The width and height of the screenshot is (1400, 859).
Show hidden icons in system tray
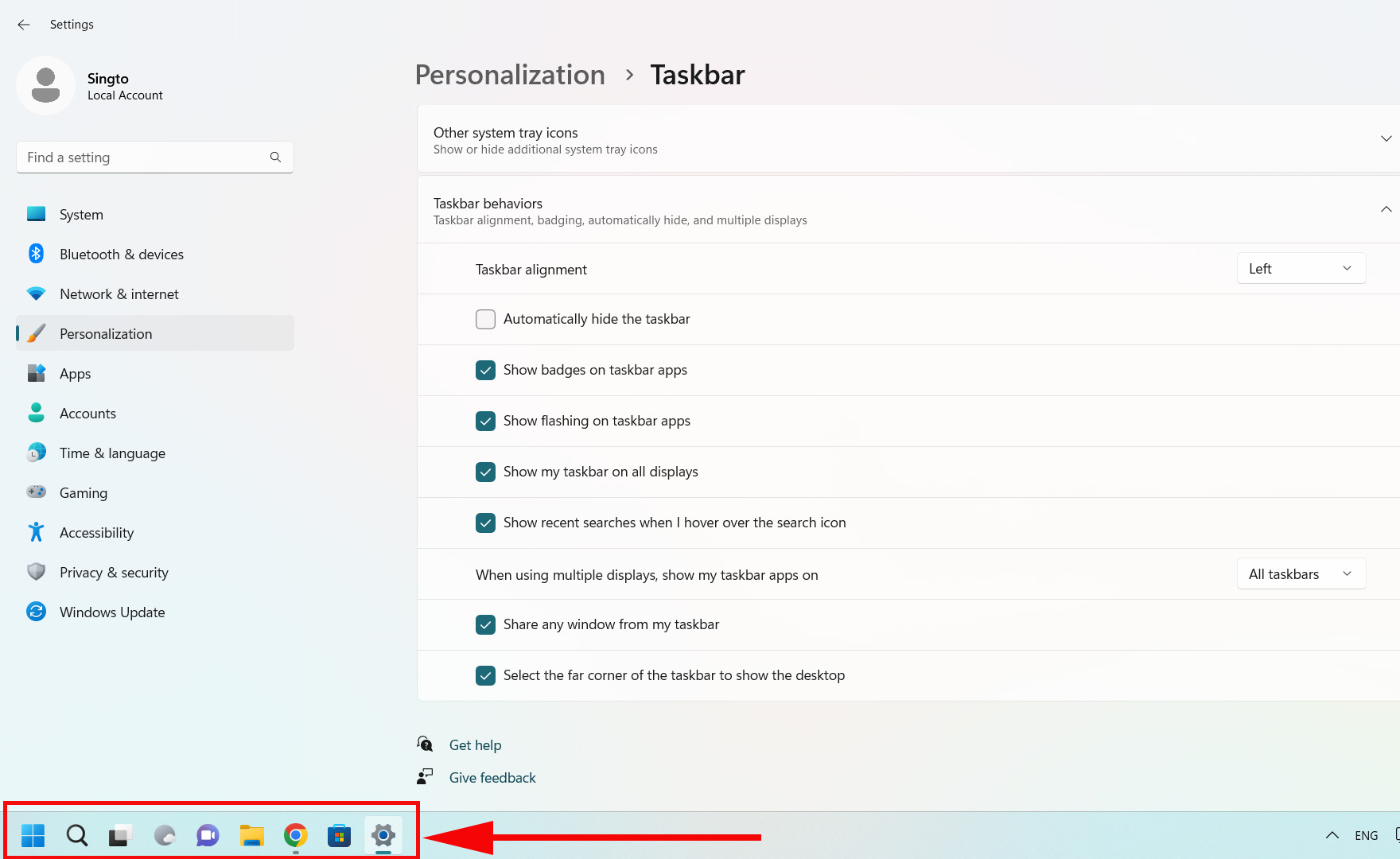click(1332, 835)
